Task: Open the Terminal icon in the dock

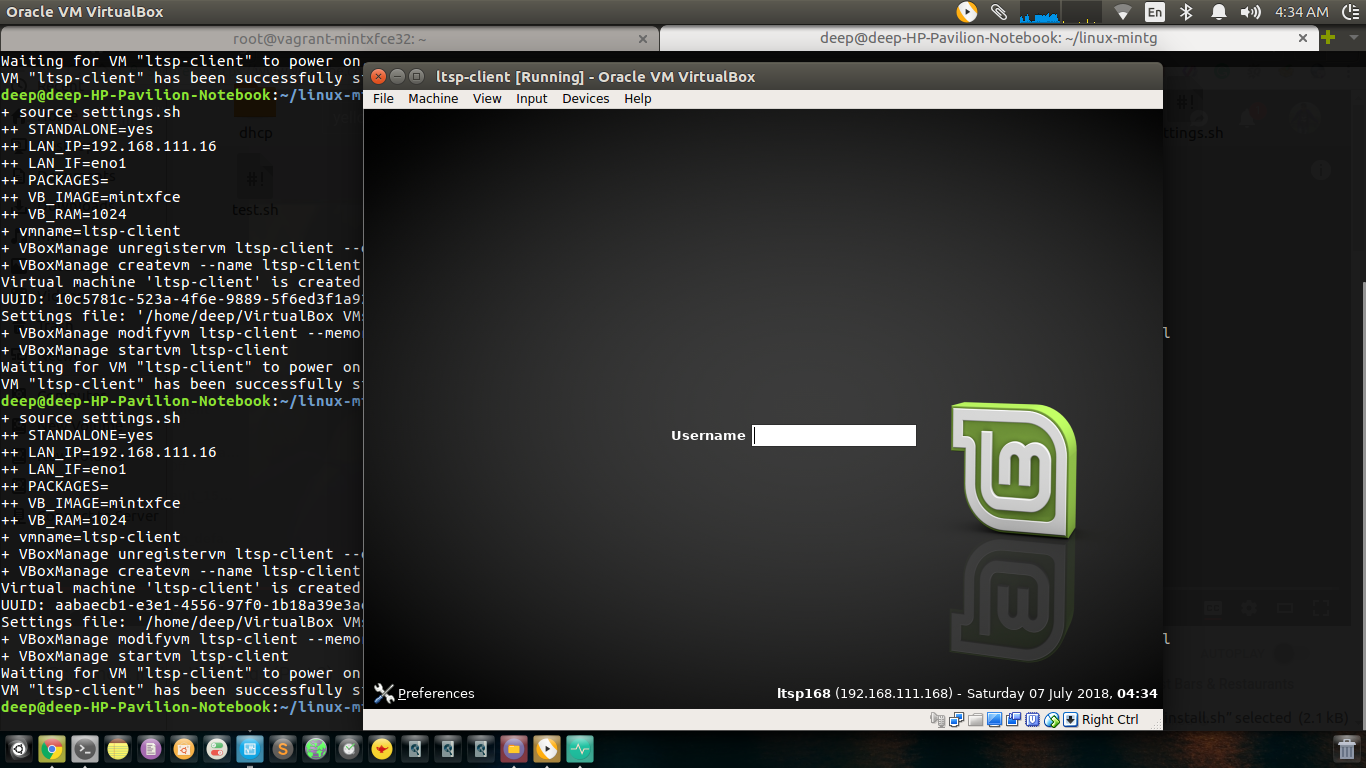Action: (x=85, y=749)
